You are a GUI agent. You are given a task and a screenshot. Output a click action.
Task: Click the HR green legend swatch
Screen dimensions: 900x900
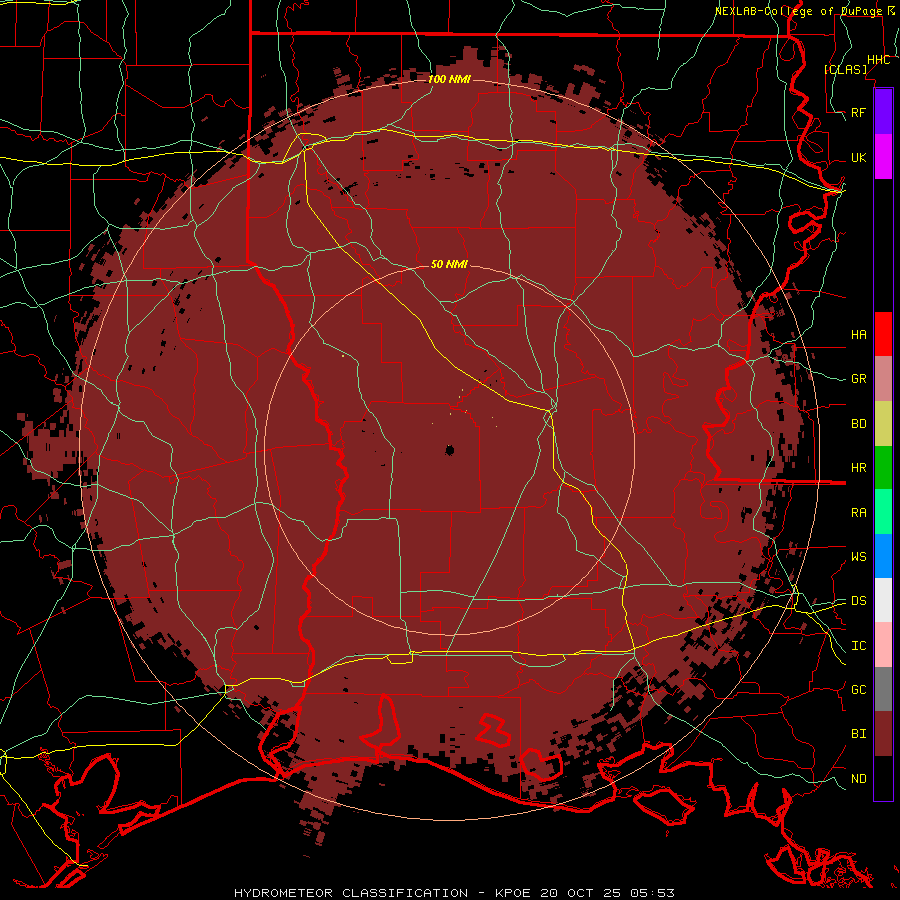point(883,468)
